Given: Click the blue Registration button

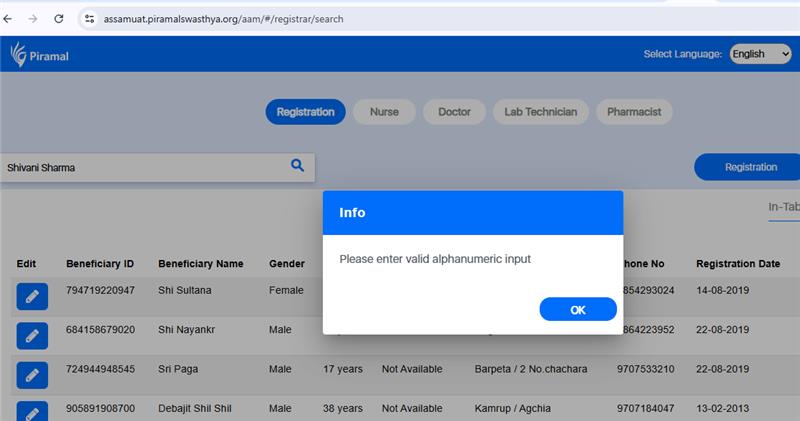Looking at the screenshot, I should (x=750, y=167).
